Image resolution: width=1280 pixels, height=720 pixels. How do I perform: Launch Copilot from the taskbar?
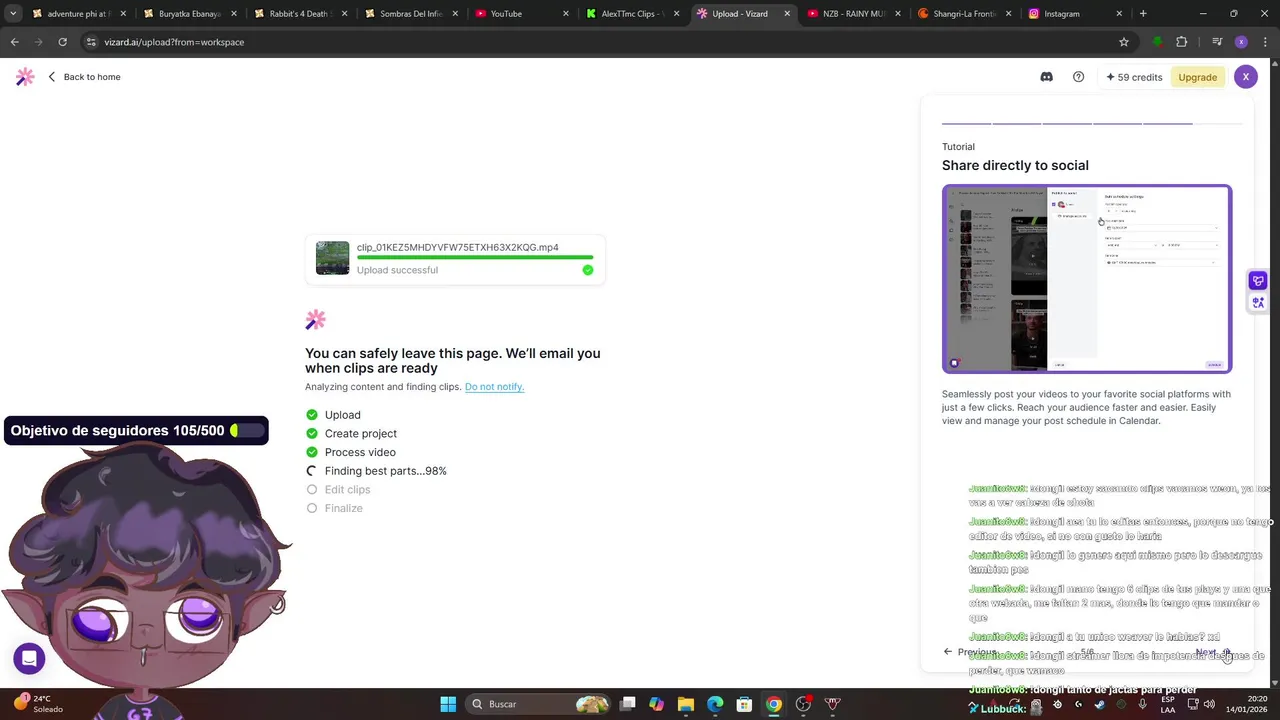coord(656,704)
